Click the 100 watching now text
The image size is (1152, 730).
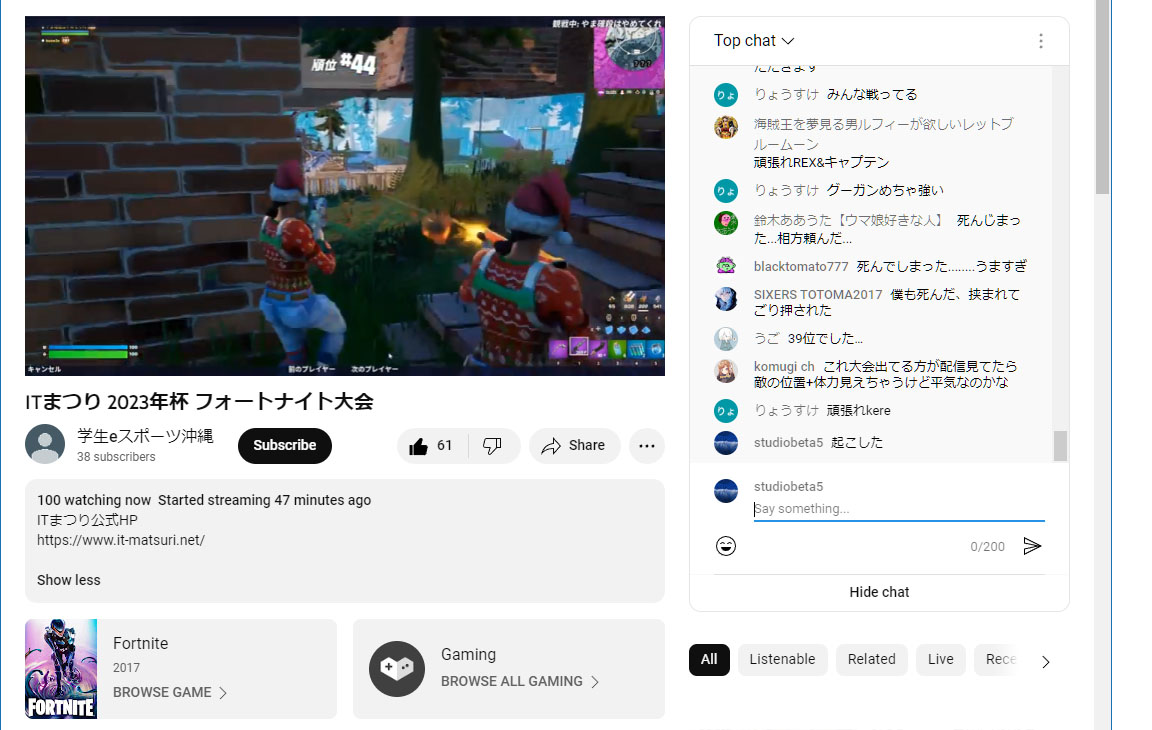click(x=94, y=500)
